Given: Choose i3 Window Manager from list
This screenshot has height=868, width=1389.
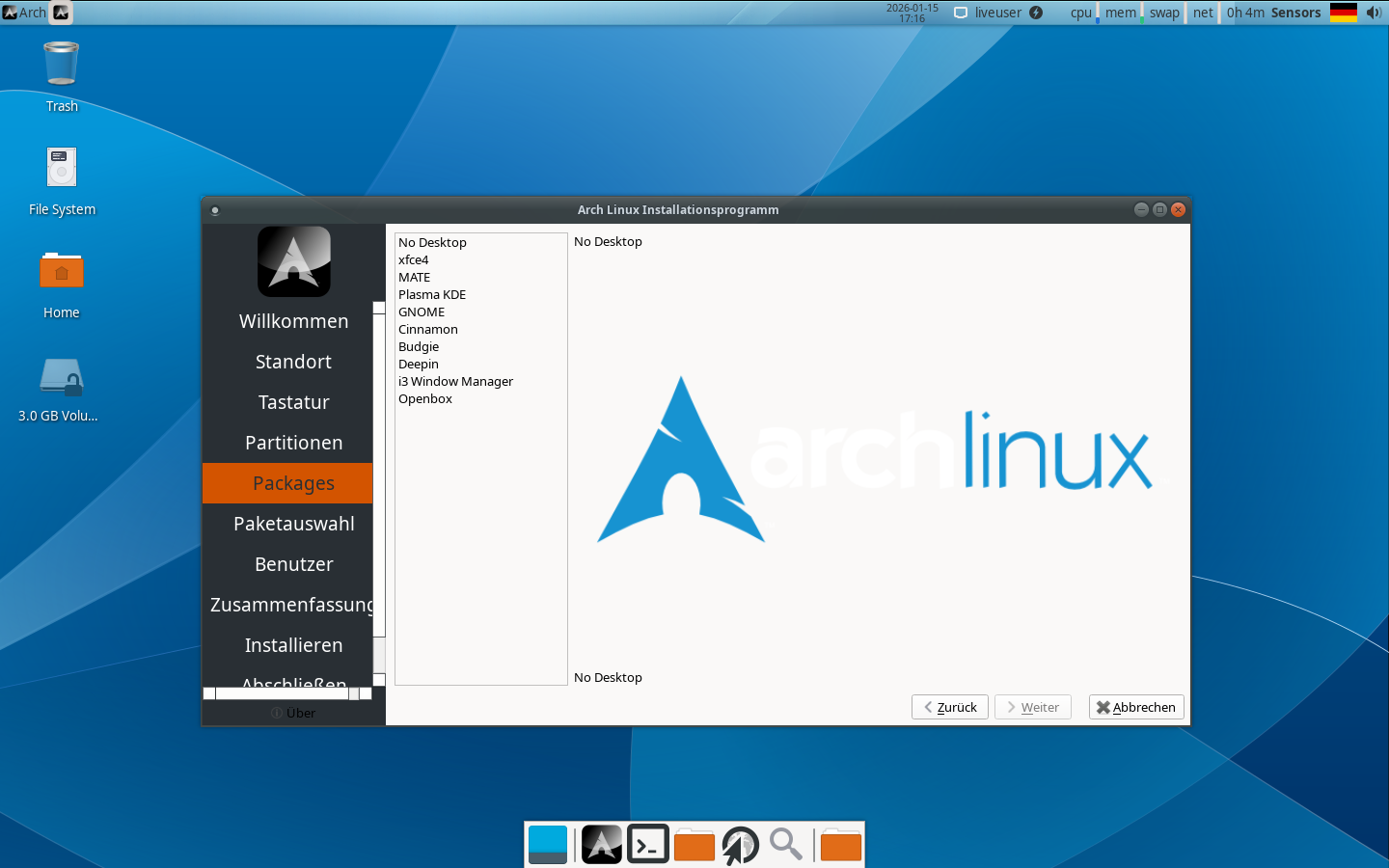Looking at the screenshot, I should tap(455, 382).
